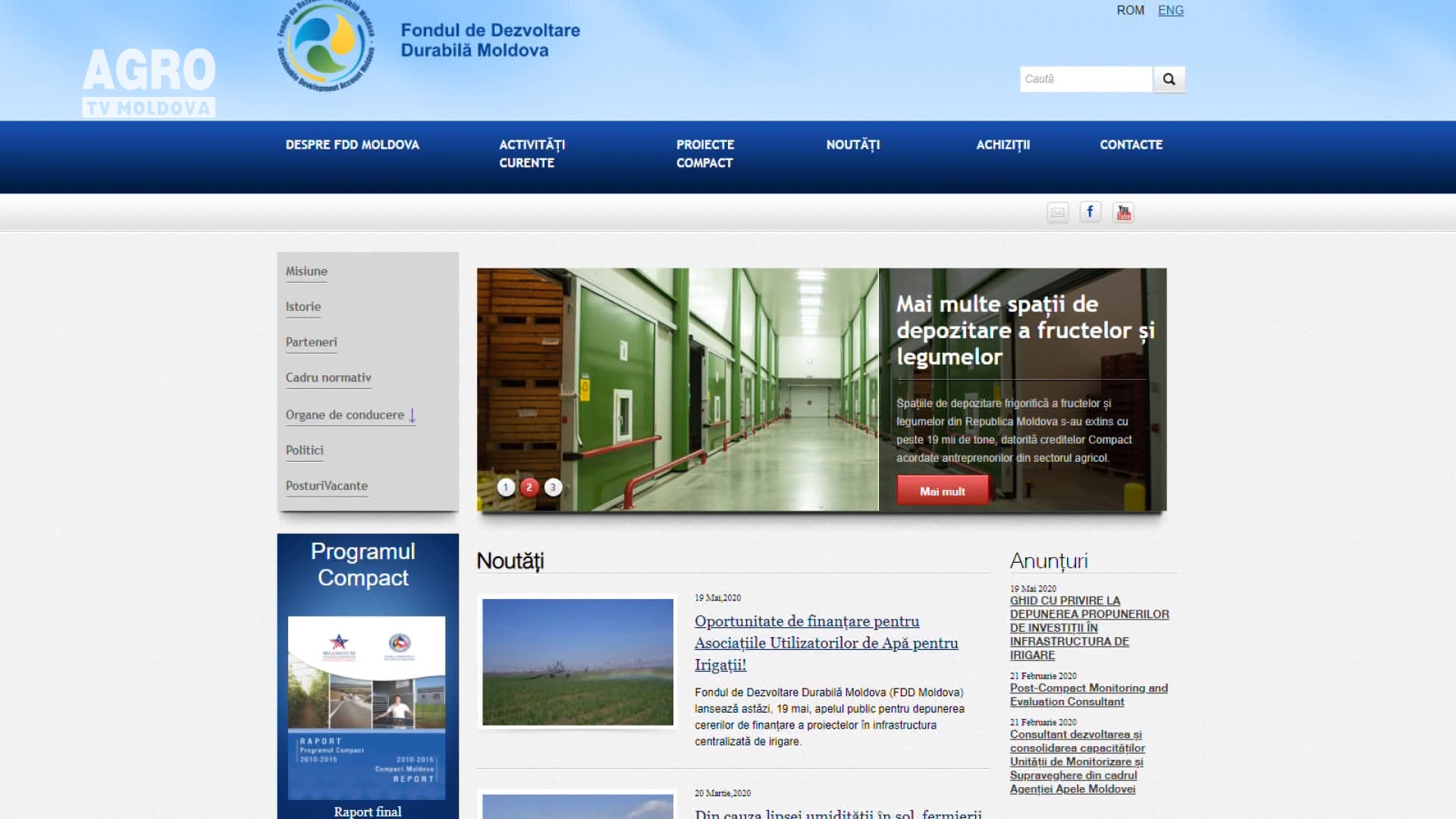The width and height of the screenshot is (1456, 819).
Task: Select slide 2 in the carousel
Action: tap(529, 487)
